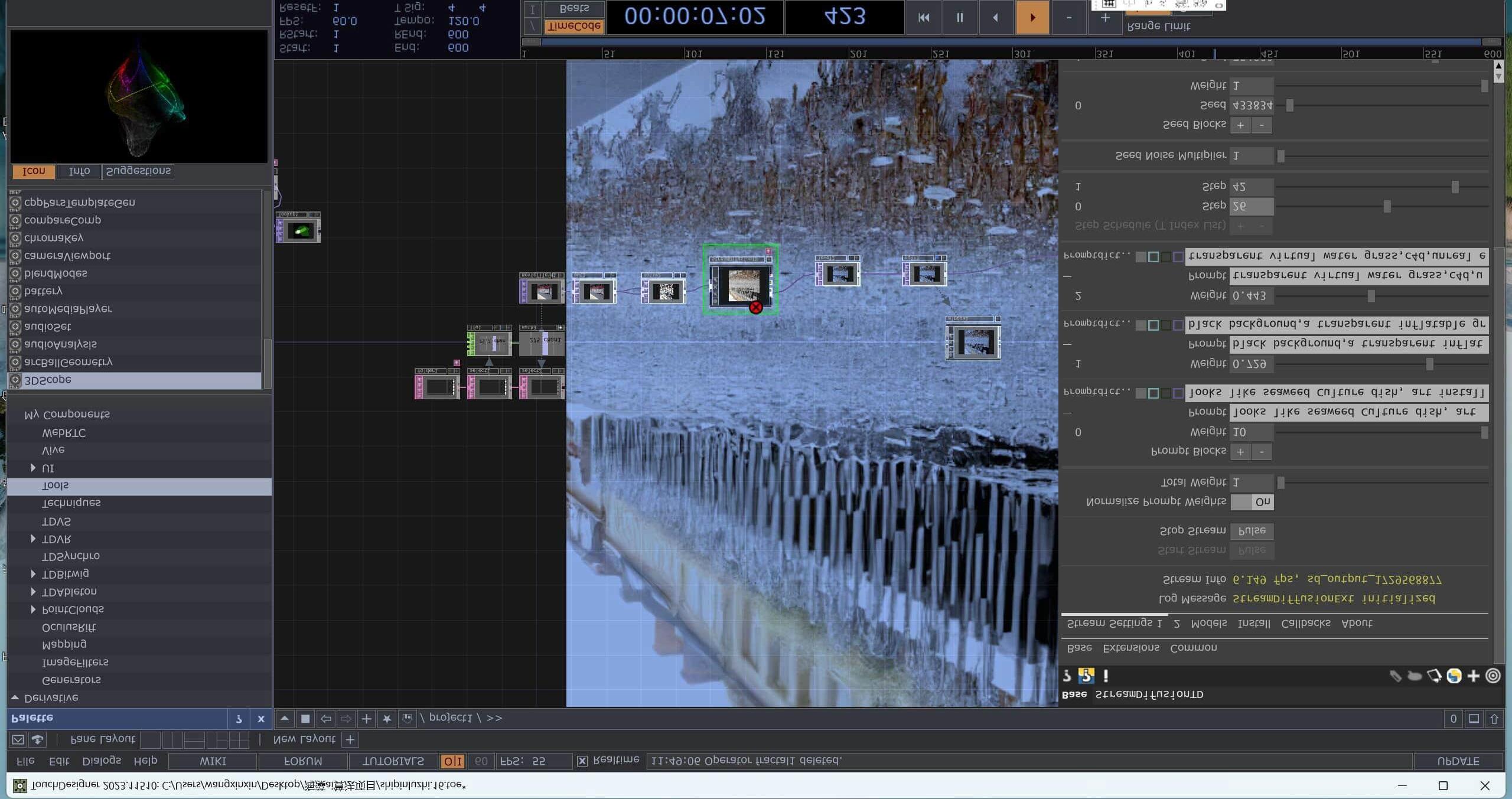
Task: Switch timeline display to TimeCode mode
Action: [x=573, y=25]
